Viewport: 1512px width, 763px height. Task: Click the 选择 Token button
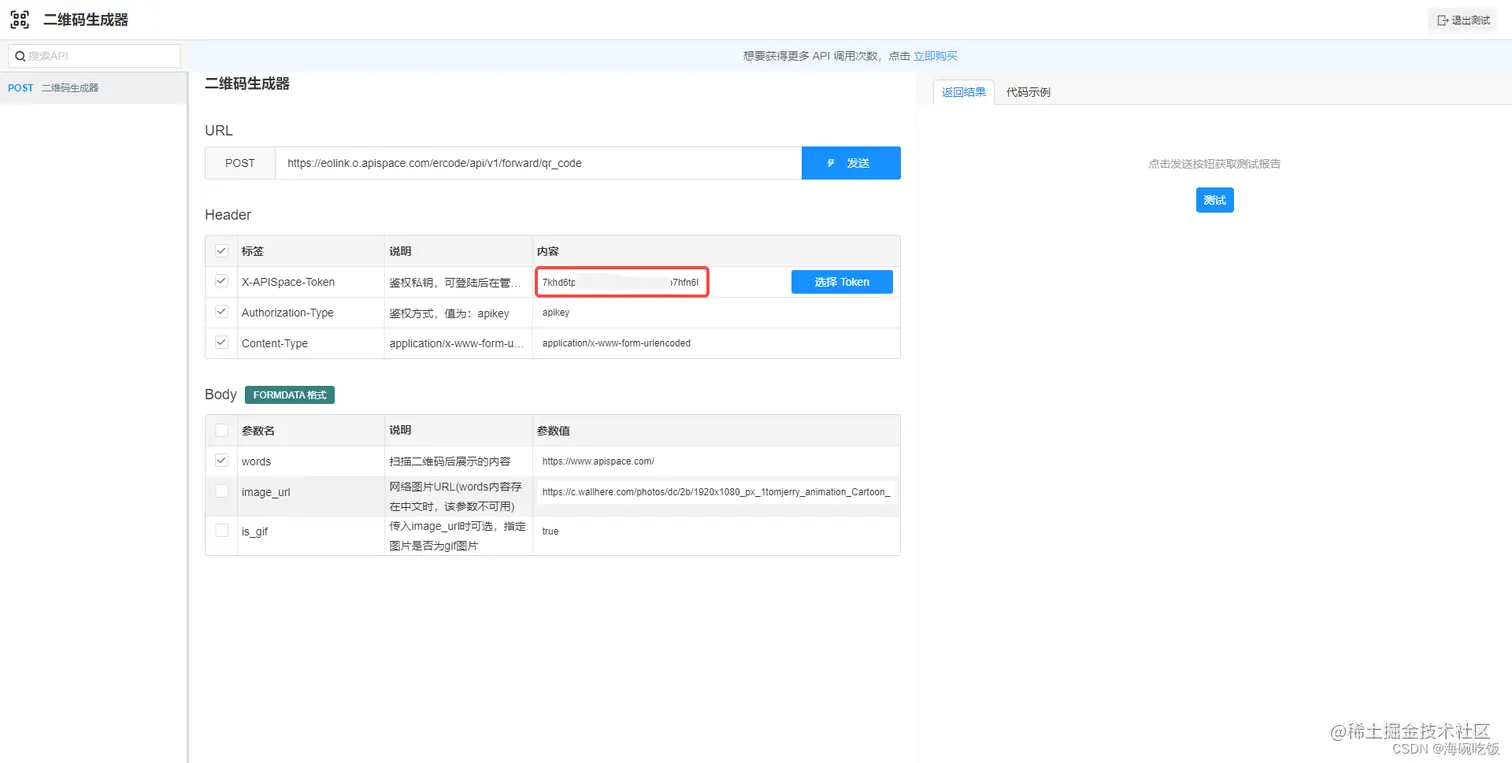point(841,281)
